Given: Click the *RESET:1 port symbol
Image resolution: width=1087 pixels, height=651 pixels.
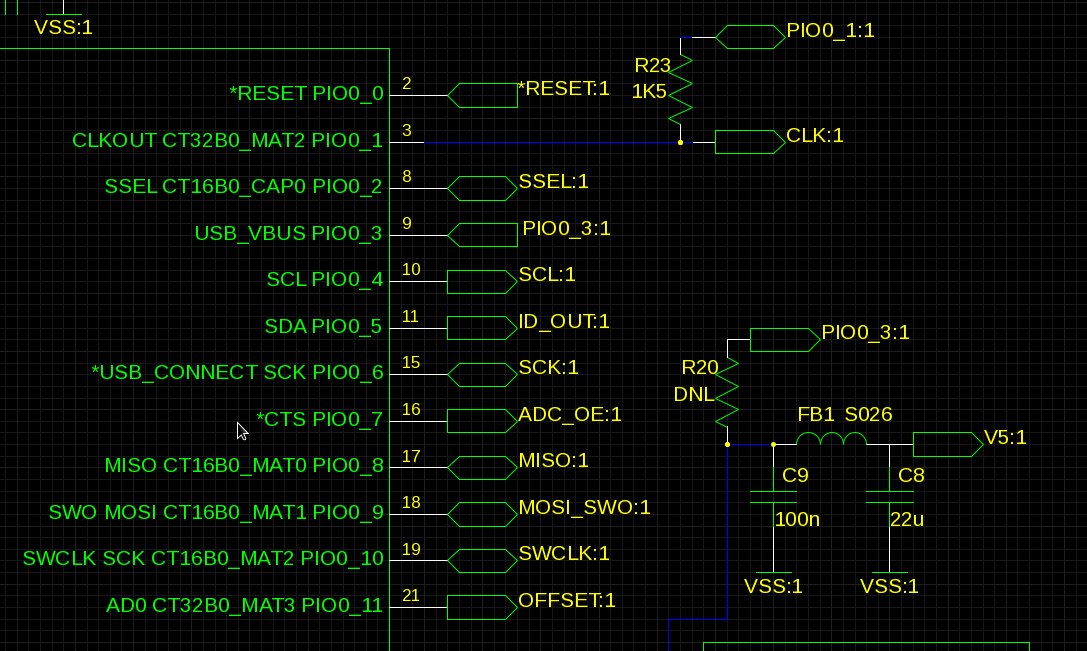Looking at the screenshot, I should (x=482, y=96).
